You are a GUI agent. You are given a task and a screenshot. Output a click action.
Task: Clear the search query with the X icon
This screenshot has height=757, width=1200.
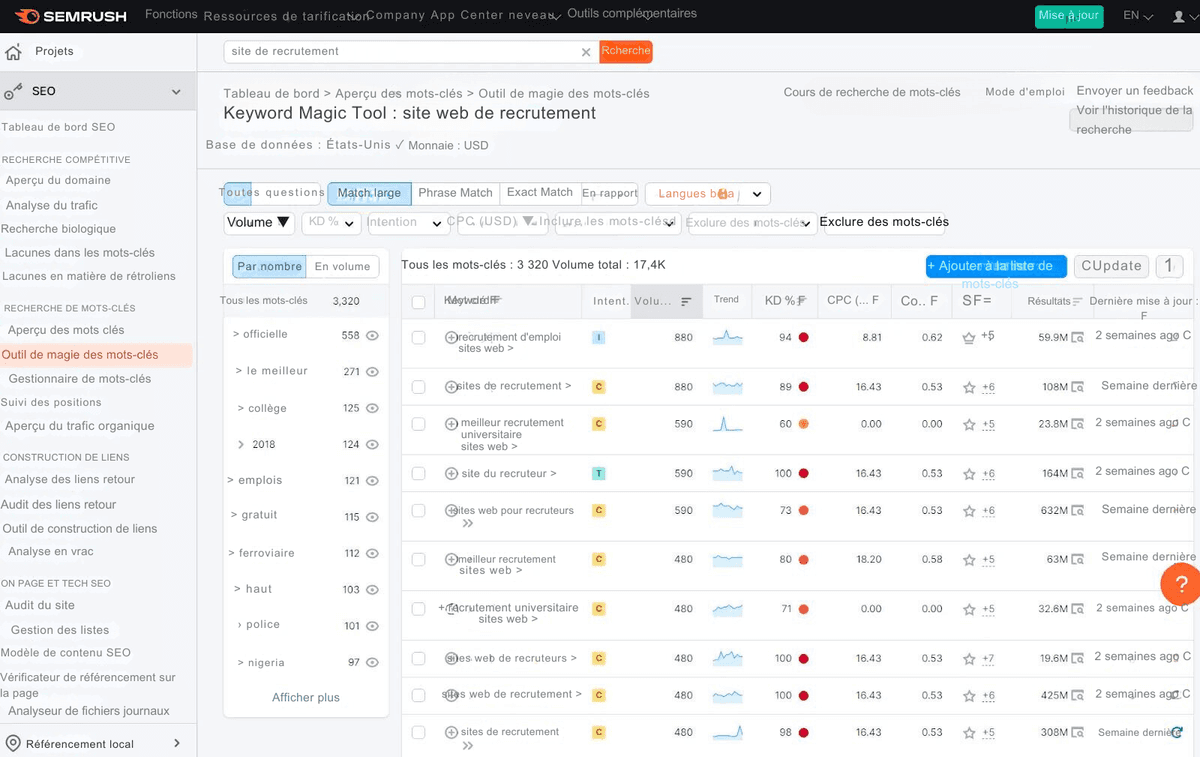pyautogui.click(x=586, y=51)
